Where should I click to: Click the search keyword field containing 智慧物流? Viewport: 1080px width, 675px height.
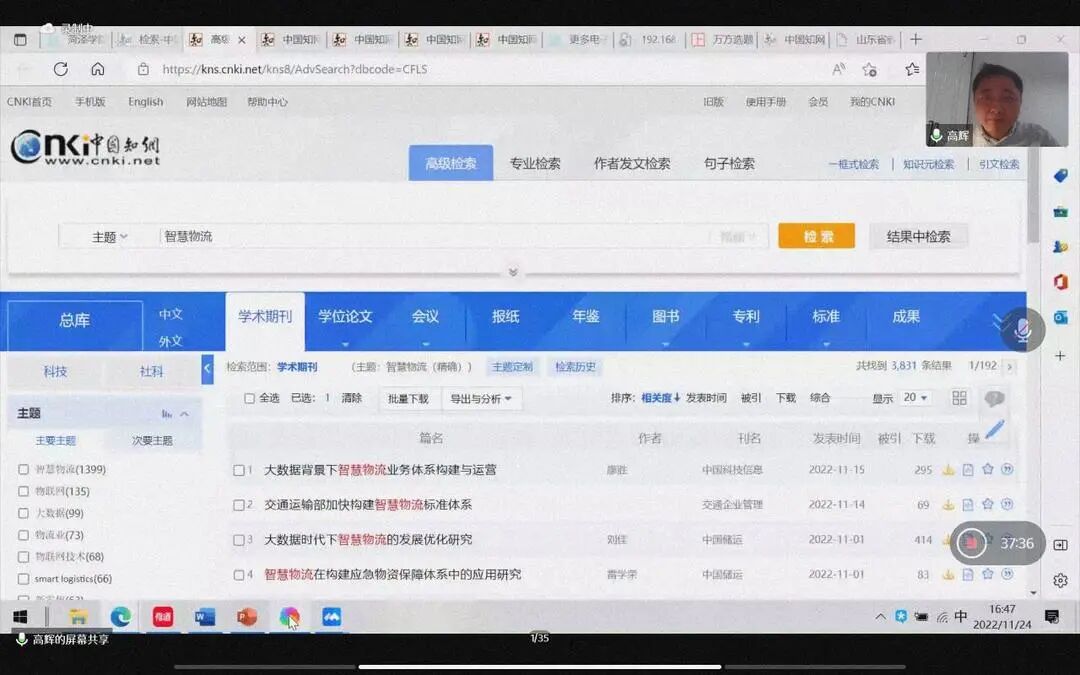click(x=434, y=237)
